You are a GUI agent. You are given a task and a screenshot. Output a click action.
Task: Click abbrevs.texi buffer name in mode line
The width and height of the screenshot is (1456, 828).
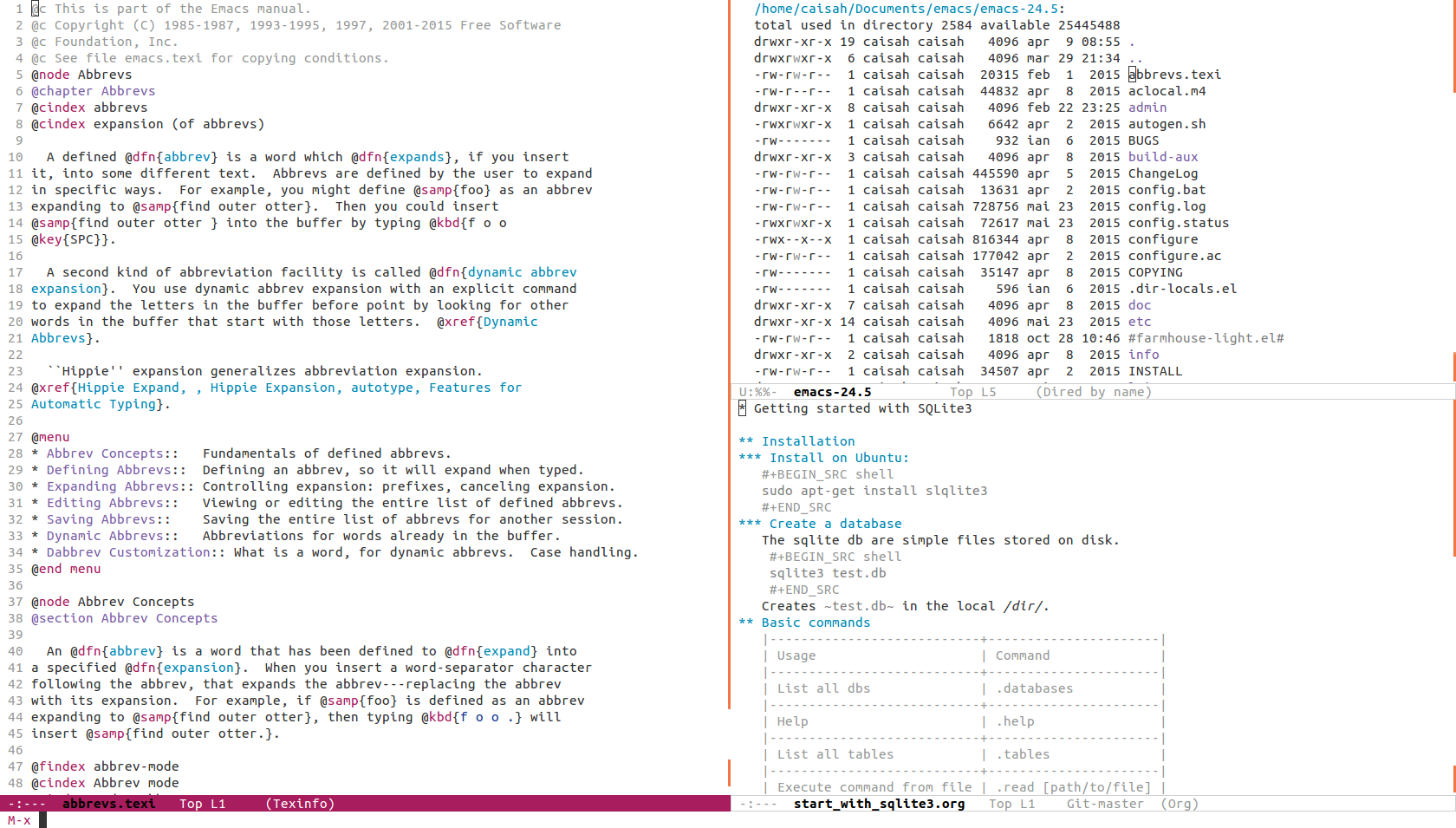click(x=109, y=804)
